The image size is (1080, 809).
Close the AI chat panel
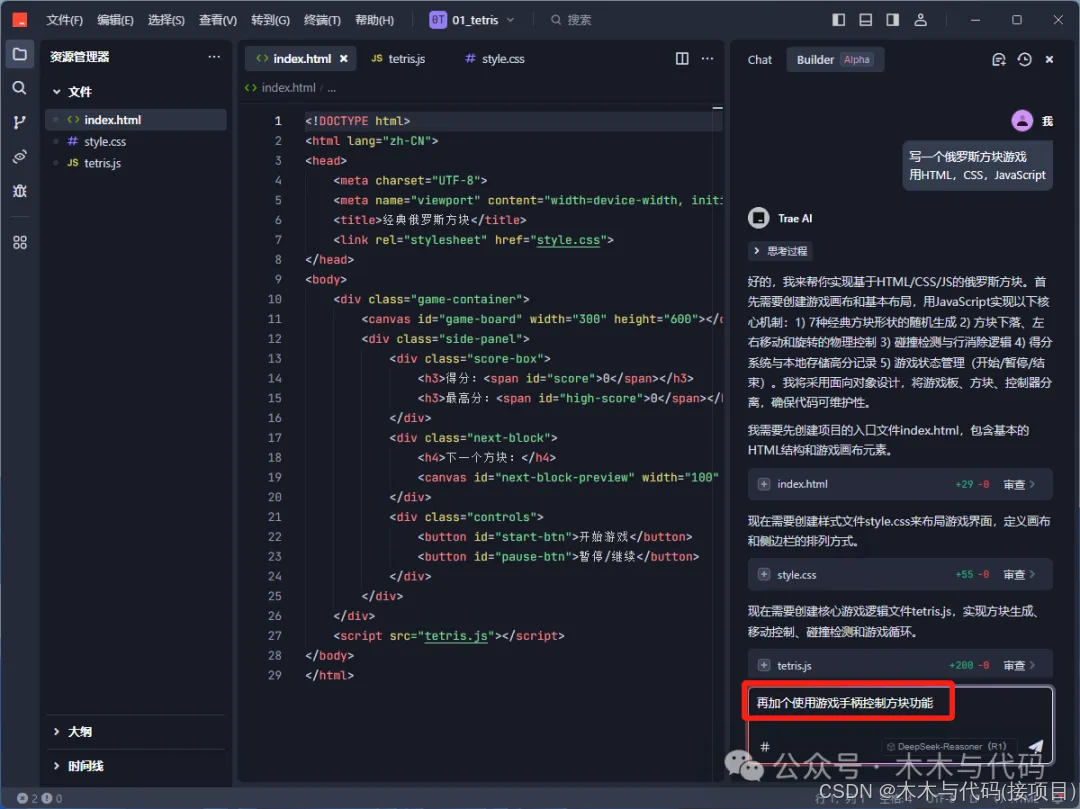tap(1049, 60)
